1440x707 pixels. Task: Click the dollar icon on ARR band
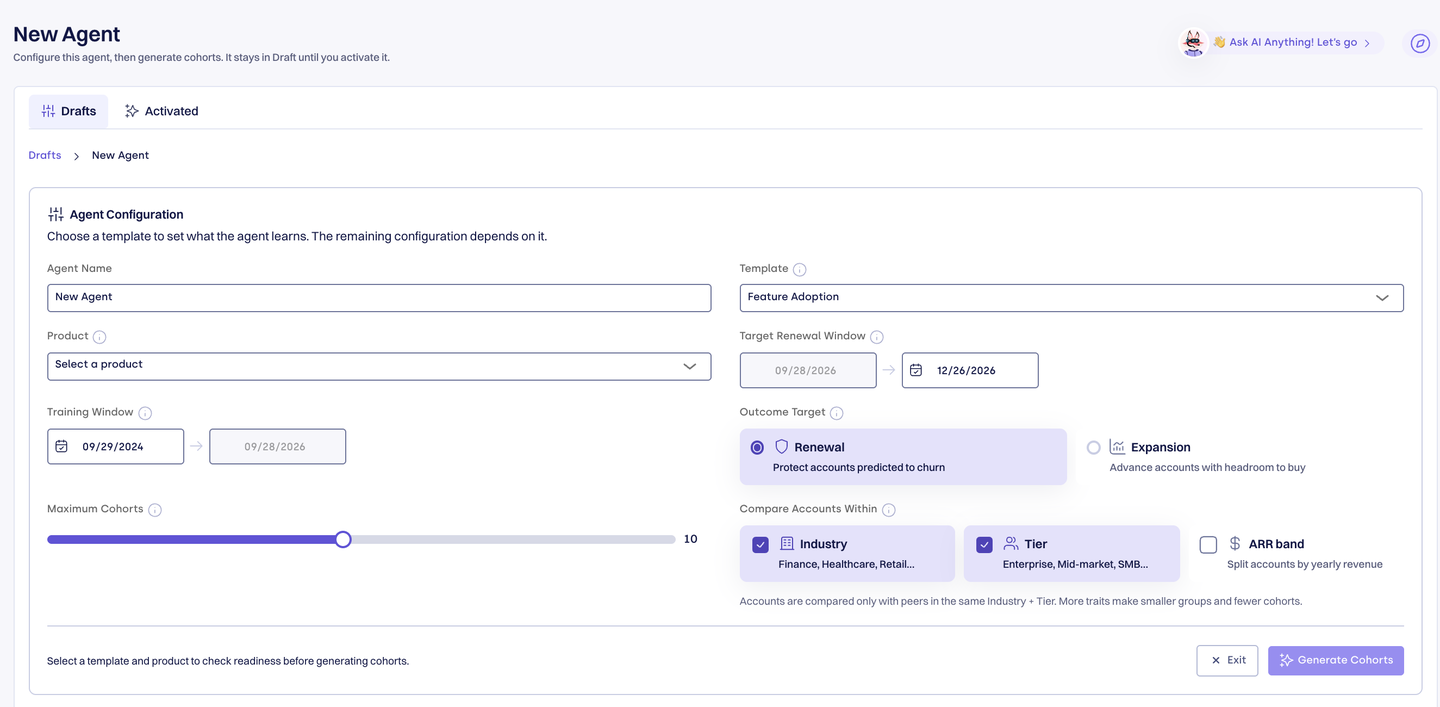tap(1235, 544)
